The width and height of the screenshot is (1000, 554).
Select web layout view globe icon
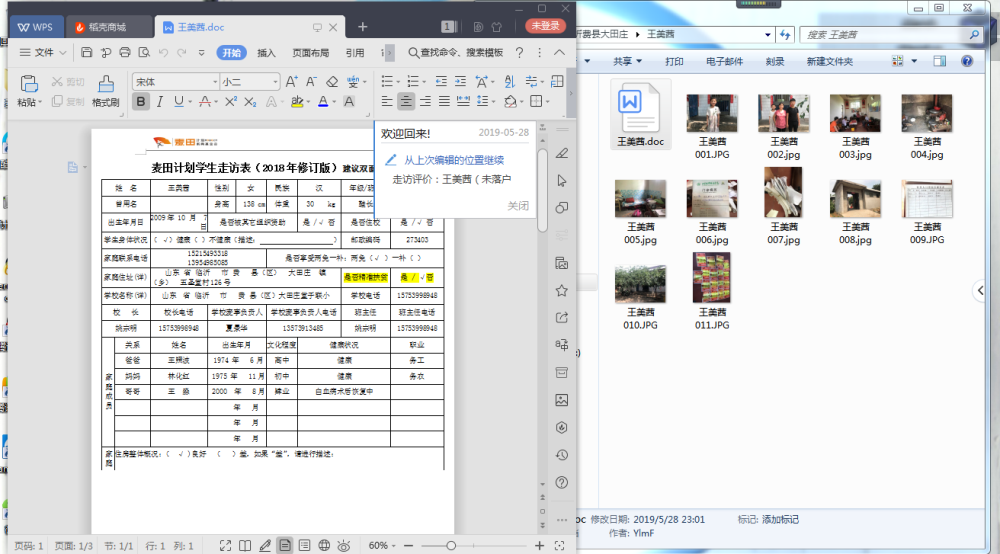point(324,546)
